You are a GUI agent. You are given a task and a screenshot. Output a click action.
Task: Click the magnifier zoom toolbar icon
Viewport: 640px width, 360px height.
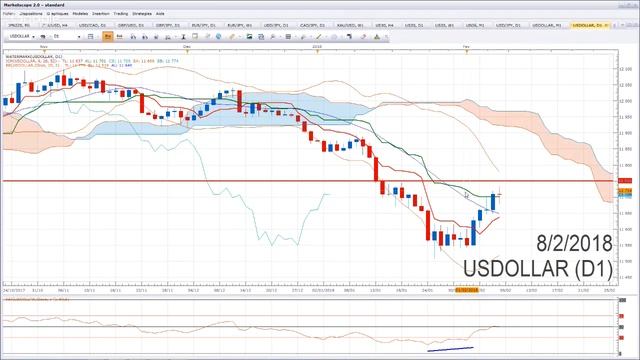pos(273,37)
